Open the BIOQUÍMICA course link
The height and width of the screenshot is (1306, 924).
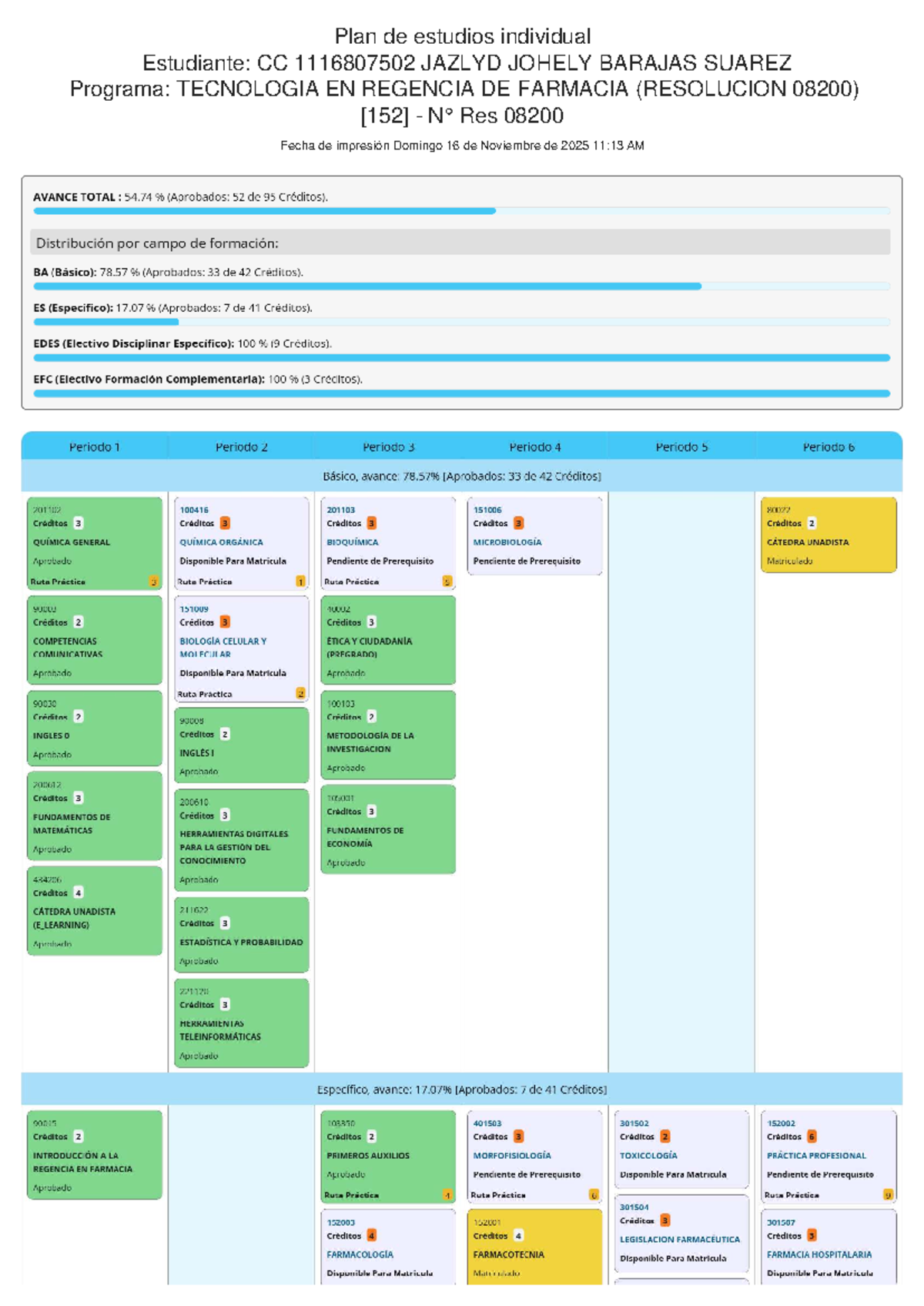click(352, 542)
